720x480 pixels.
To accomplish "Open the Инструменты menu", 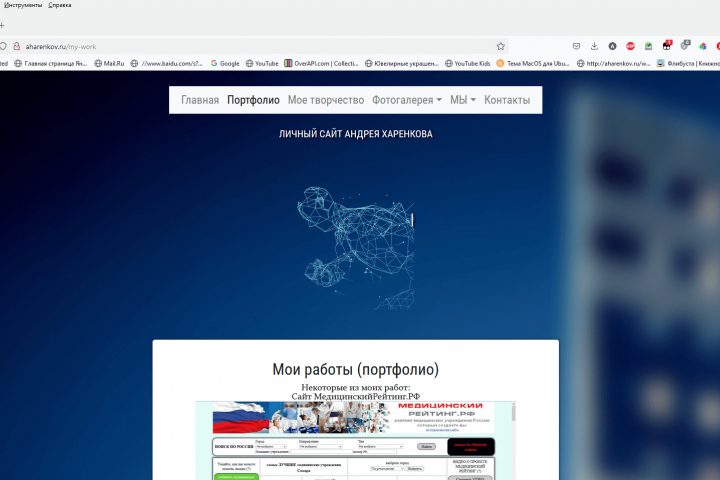I will [22, 5].
